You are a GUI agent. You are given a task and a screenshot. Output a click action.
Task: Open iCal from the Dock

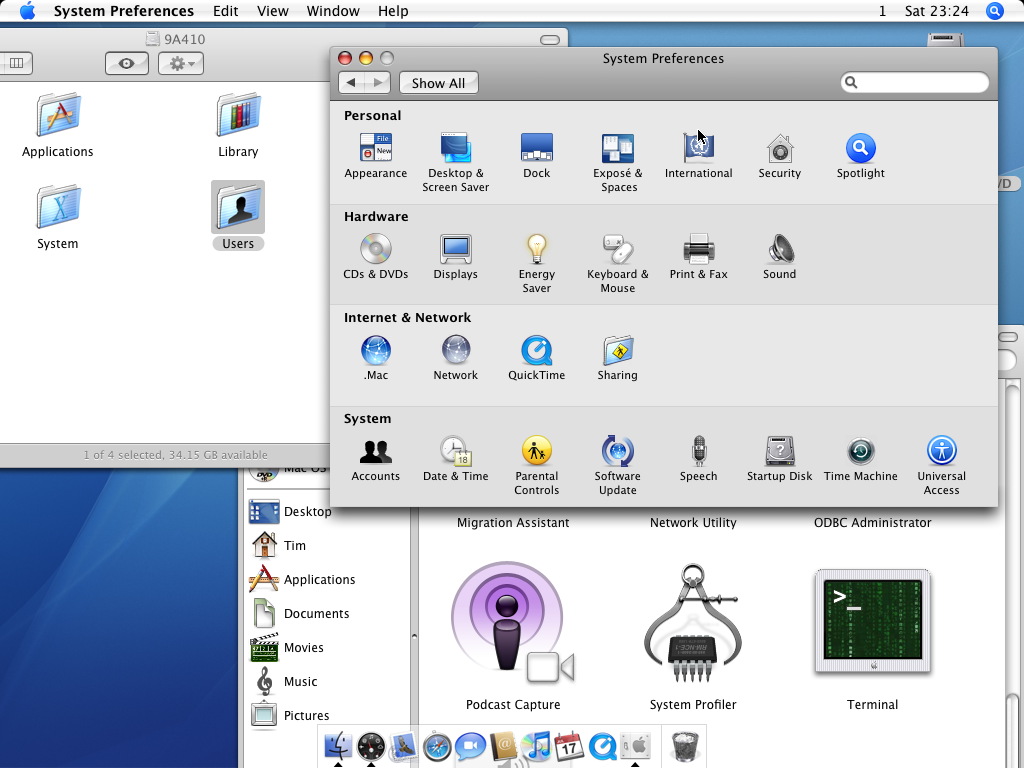point(569,746)
